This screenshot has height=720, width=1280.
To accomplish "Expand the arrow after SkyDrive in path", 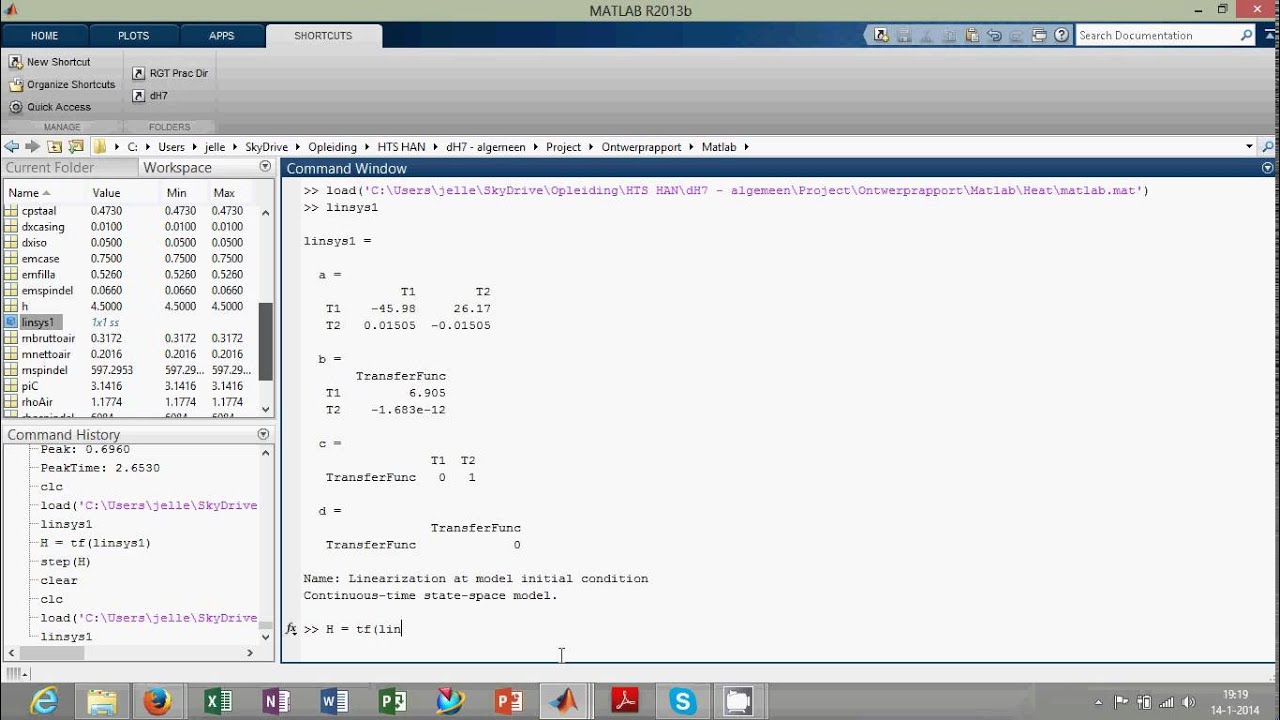I will (x=297, y=147).
